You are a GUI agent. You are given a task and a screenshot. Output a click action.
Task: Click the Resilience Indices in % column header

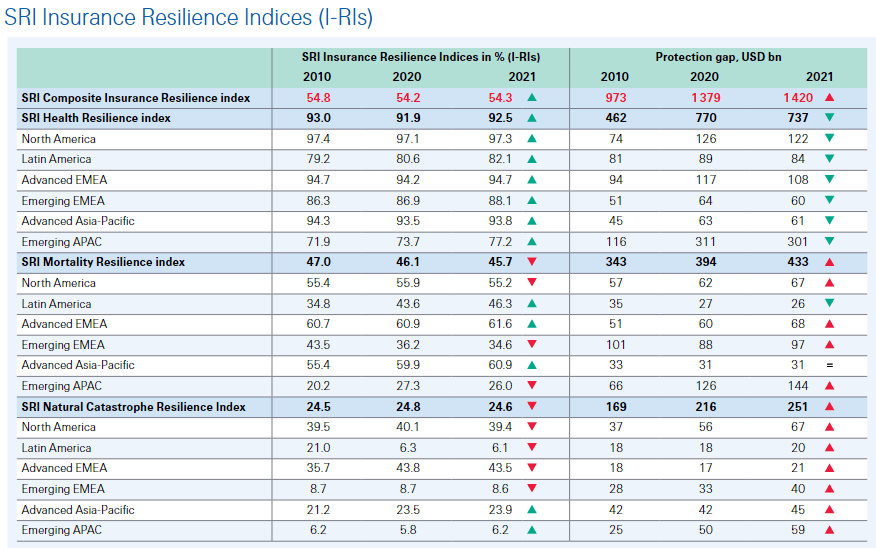420,57
